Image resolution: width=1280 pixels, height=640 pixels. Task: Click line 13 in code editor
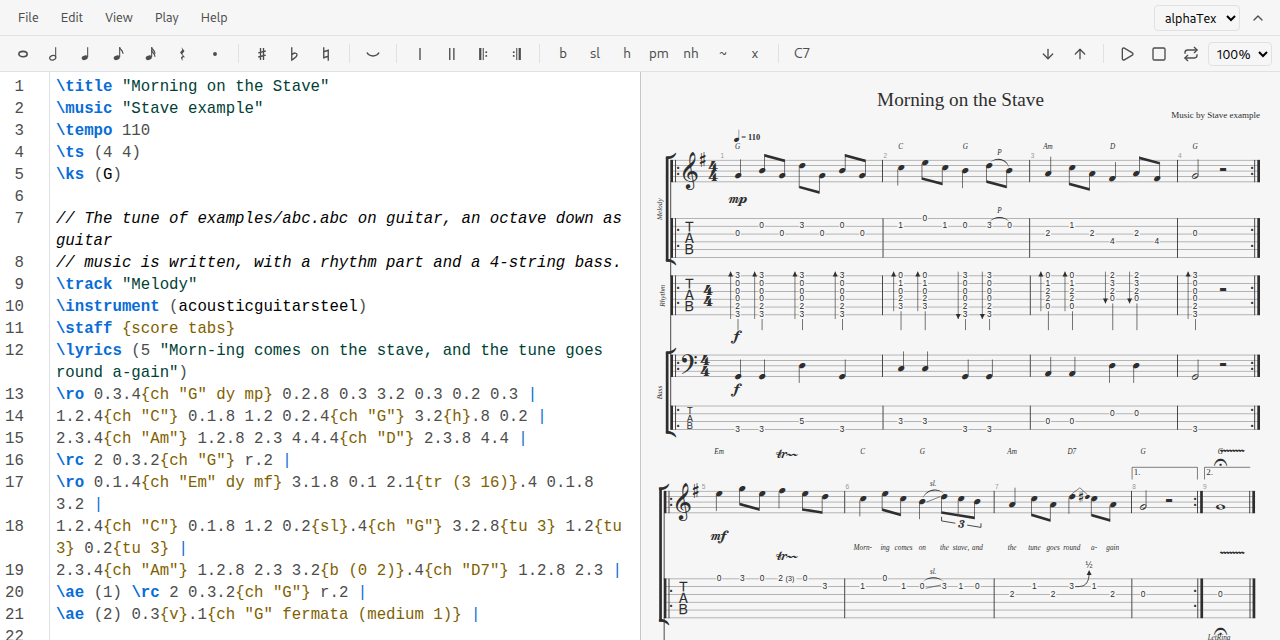tap(340, 394)
